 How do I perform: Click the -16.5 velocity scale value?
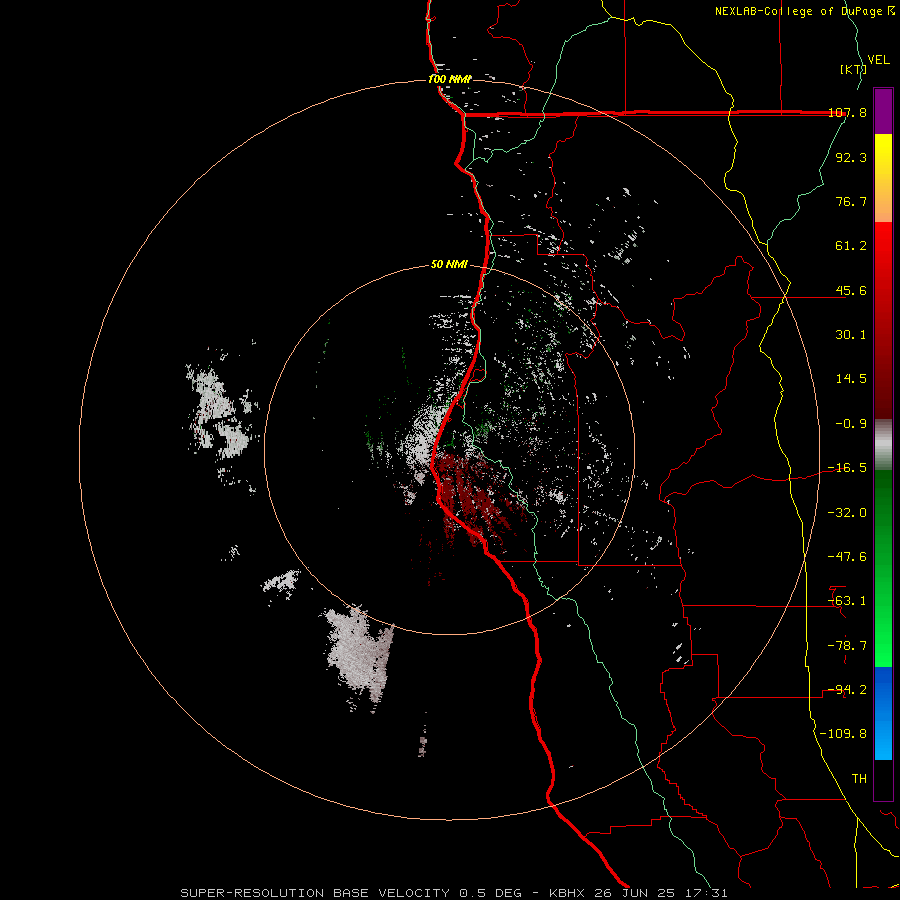(x=848, y=468)
